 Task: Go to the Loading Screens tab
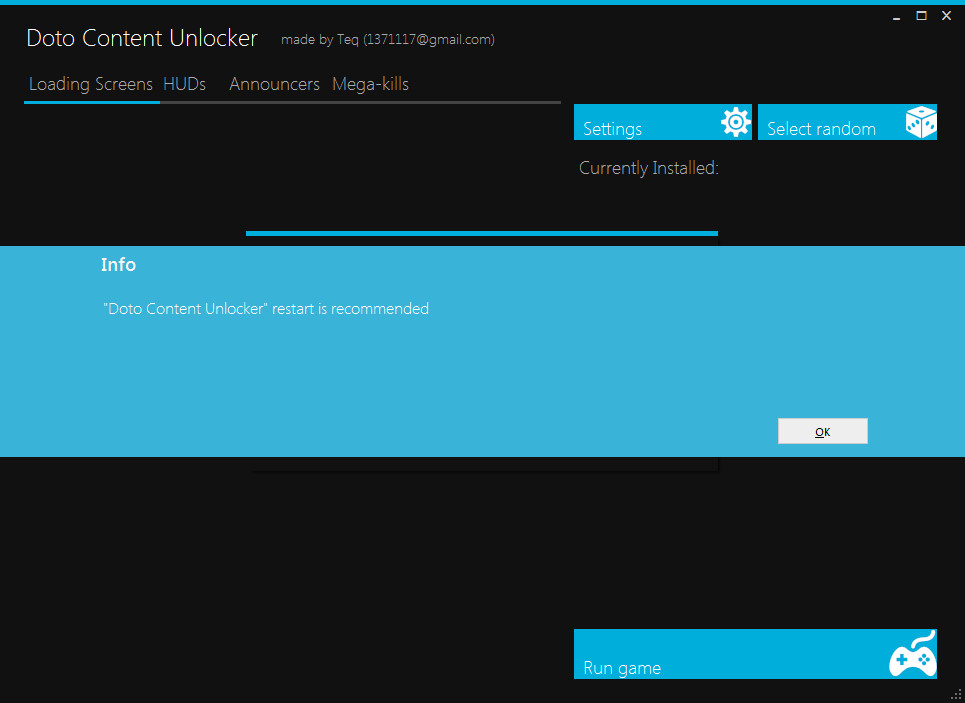click(90, 84)
